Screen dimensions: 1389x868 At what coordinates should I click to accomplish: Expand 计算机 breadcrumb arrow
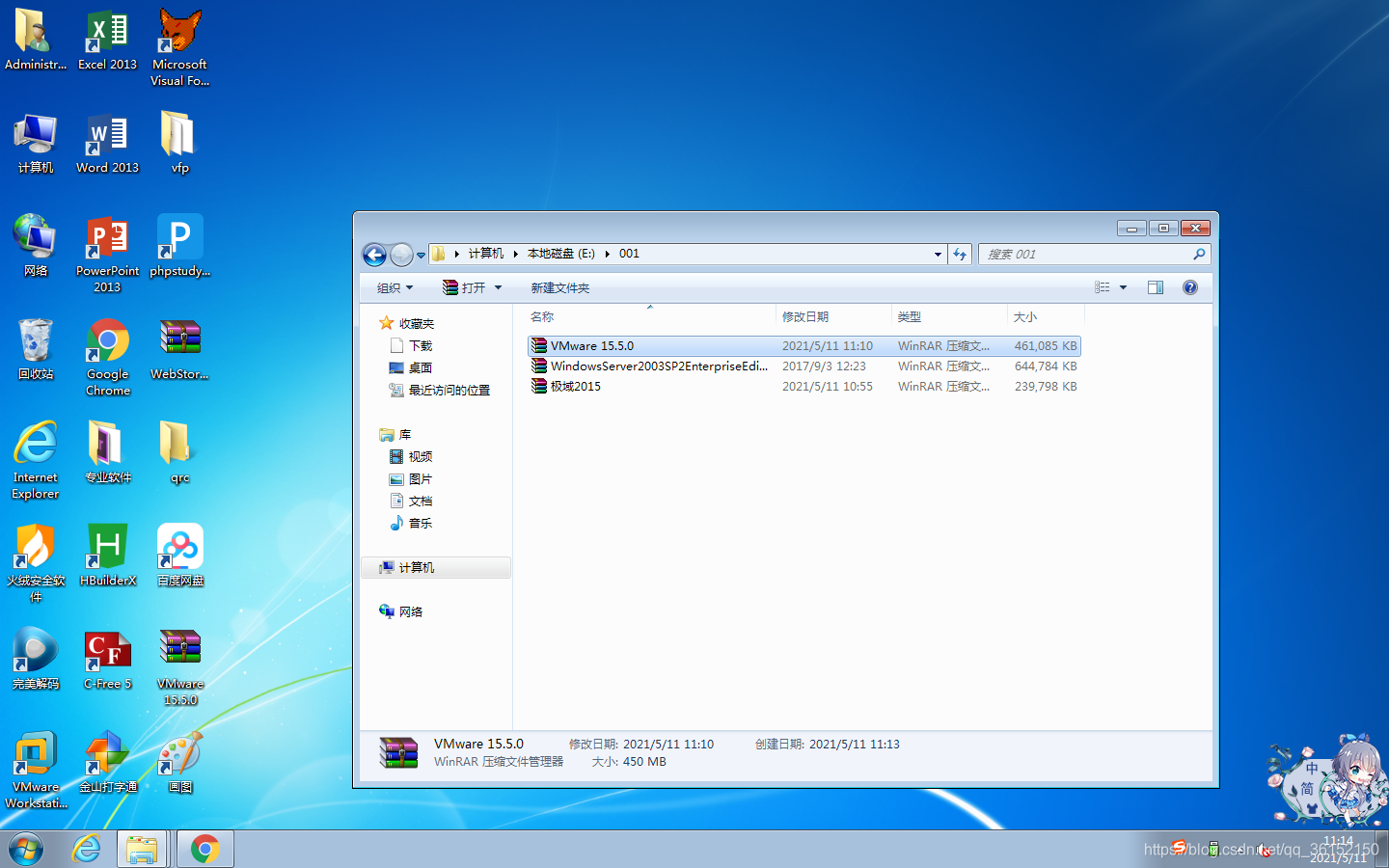tap(516, 255)
